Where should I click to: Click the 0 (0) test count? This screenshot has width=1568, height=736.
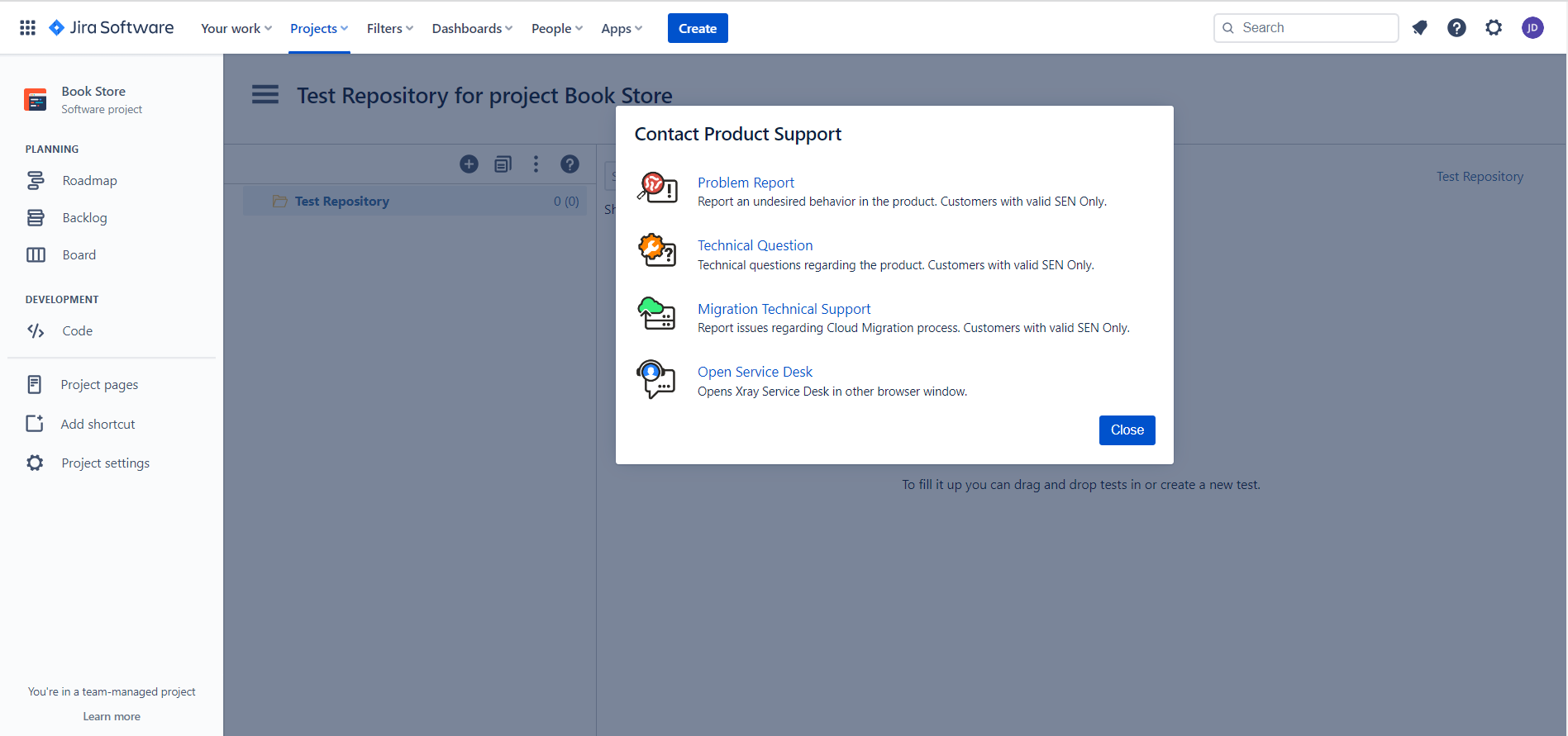(x=566, y=202)
